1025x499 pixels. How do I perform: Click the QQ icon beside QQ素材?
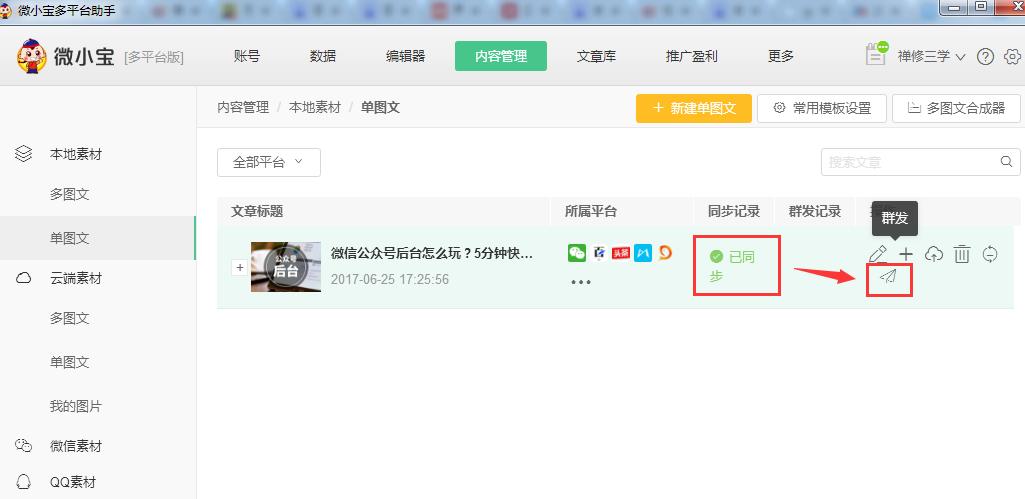tap(24, 482)
